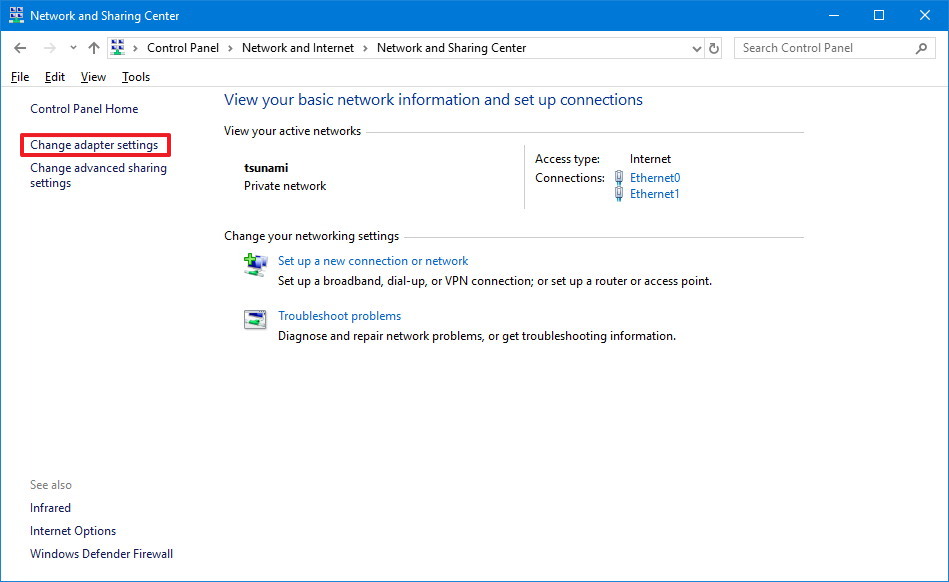Open the Tools menu

click(135, 76)
